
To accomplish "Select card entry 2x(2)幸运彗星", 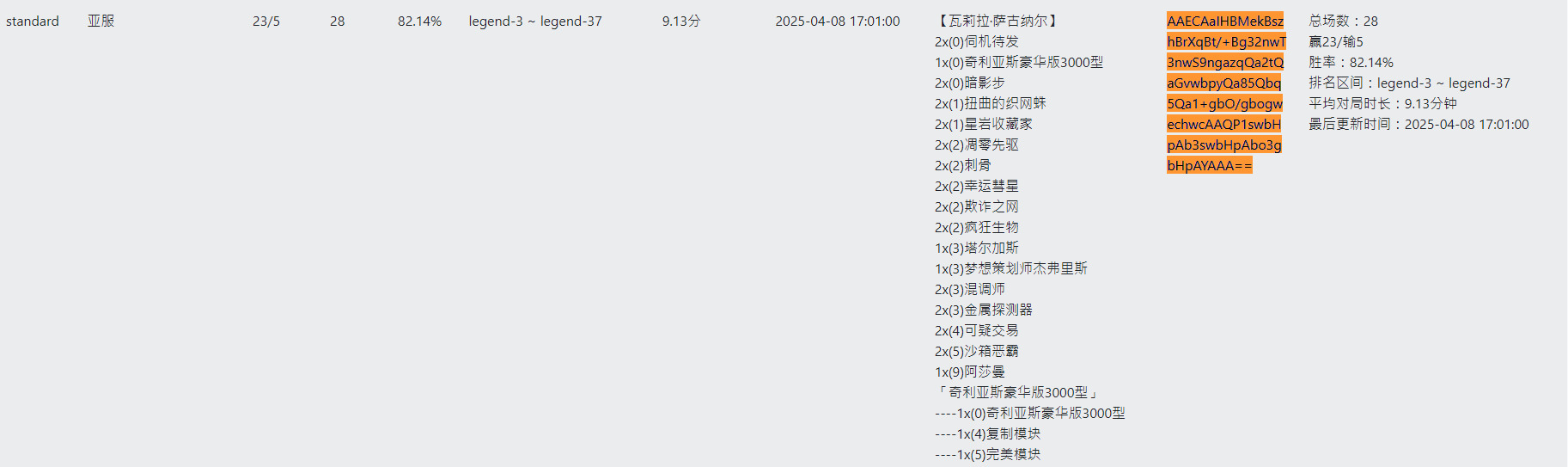I will click(977, 186).
